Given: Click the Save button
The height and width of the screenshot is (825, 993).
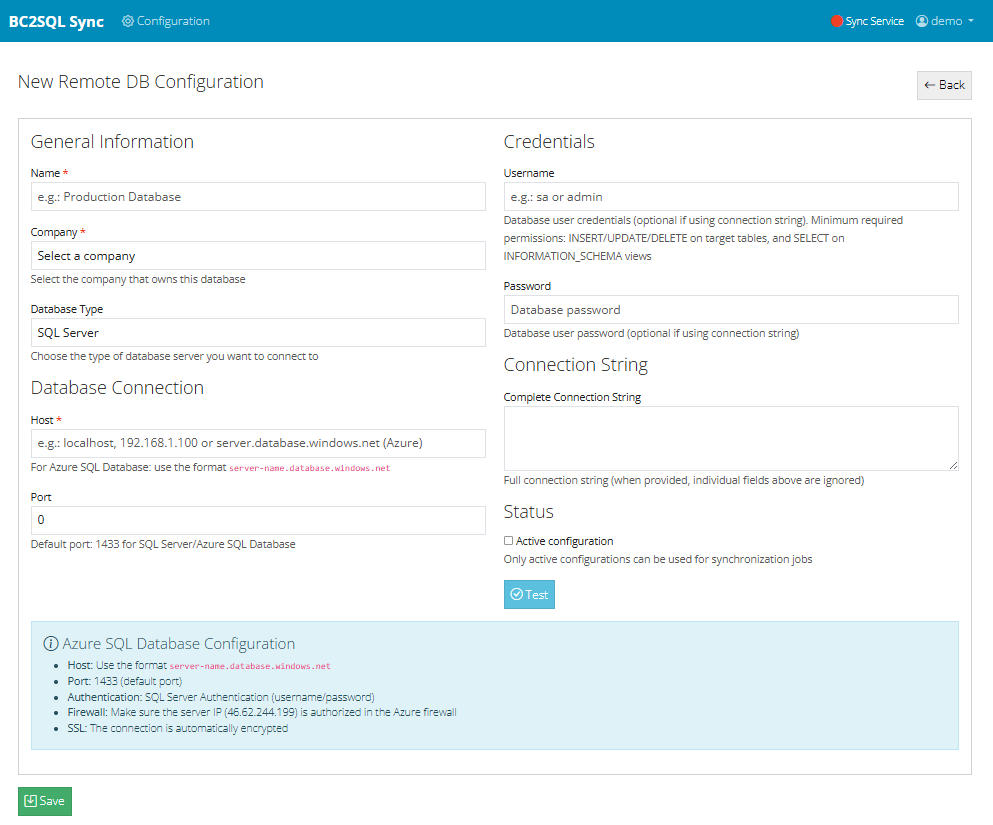Looking at the screenshot, I should point(44,800).
